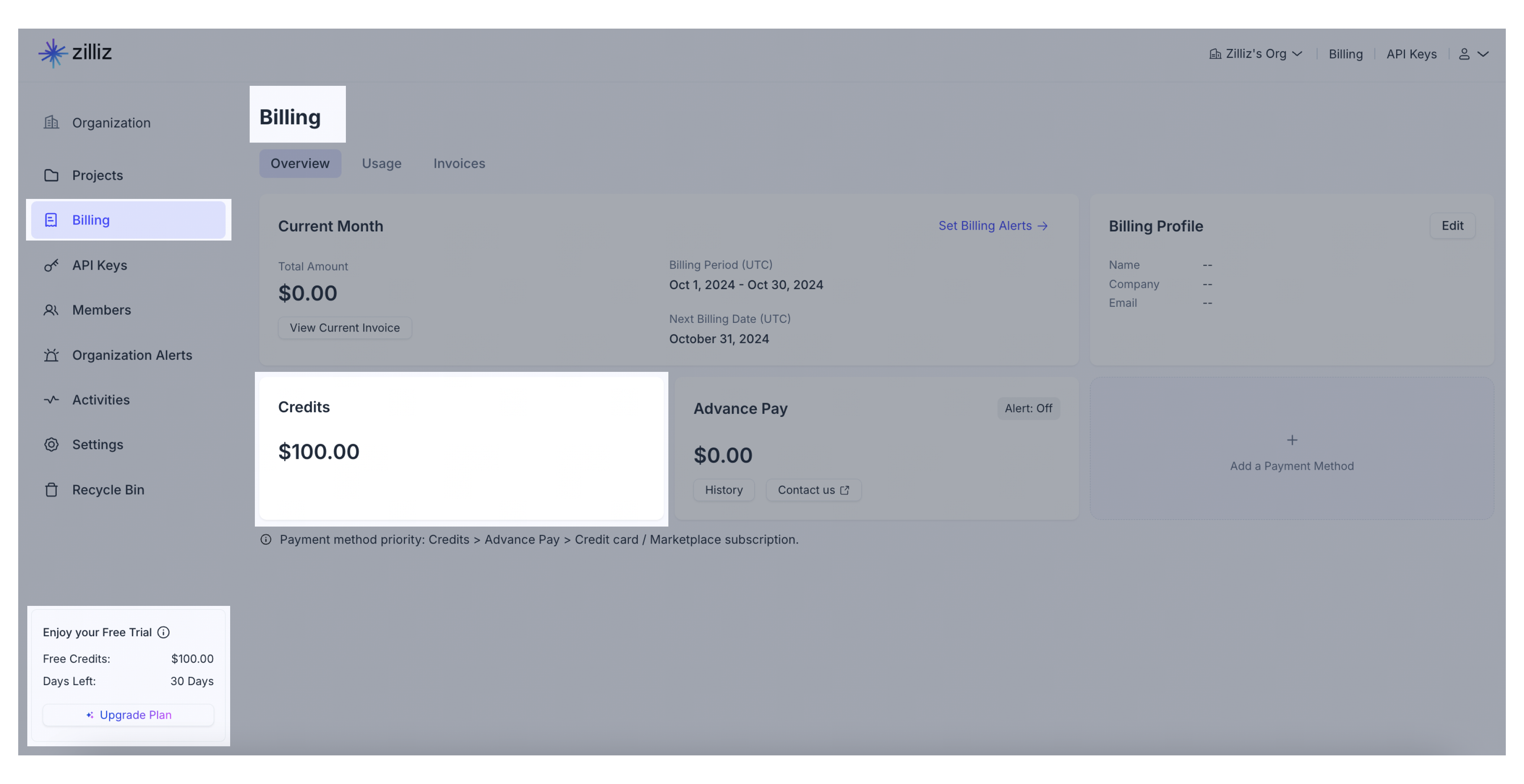Click the Organization Alerts siren icon
Screen dimensions: 1524x784
(x=52, y=355)
